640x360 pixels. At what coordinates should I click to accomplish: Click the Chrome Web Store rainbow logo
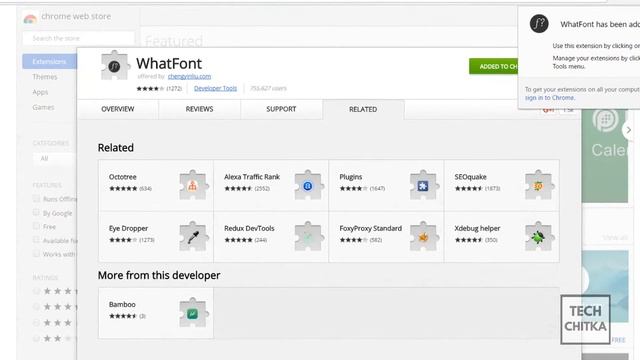(x=30, y=18)
